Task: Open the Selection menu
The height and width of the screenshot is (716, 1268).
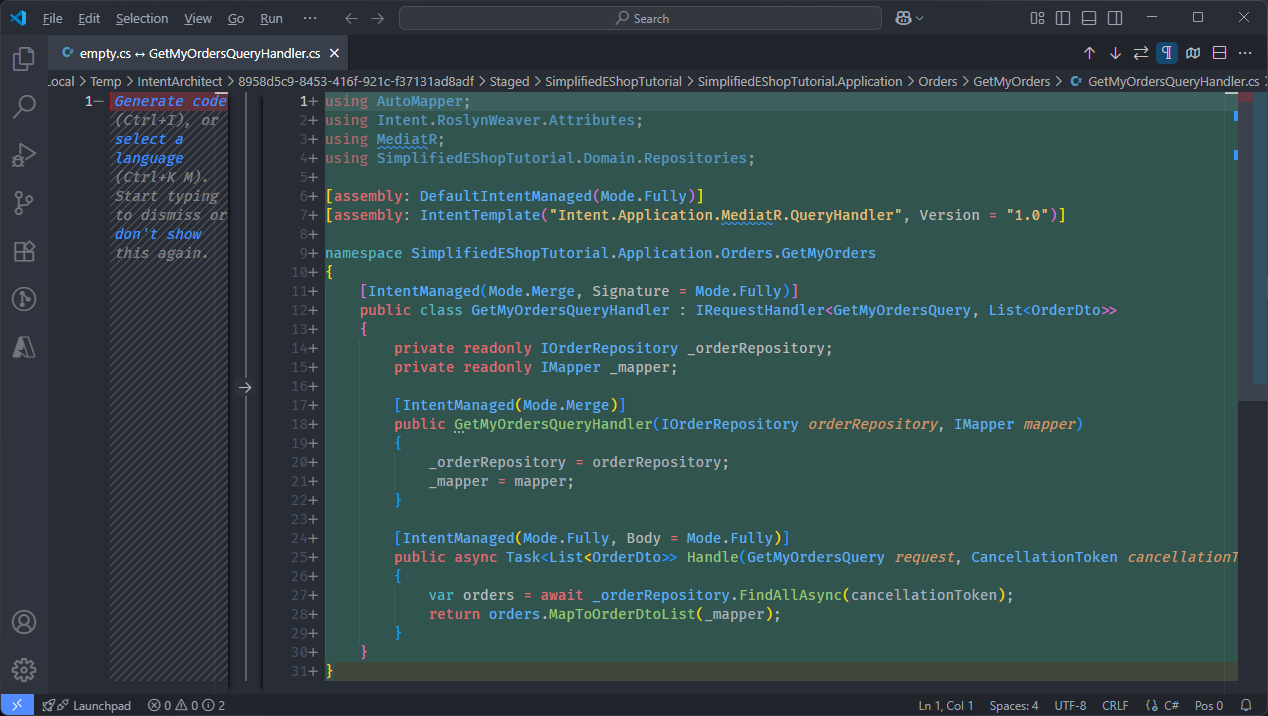Action: pos(142,18)
